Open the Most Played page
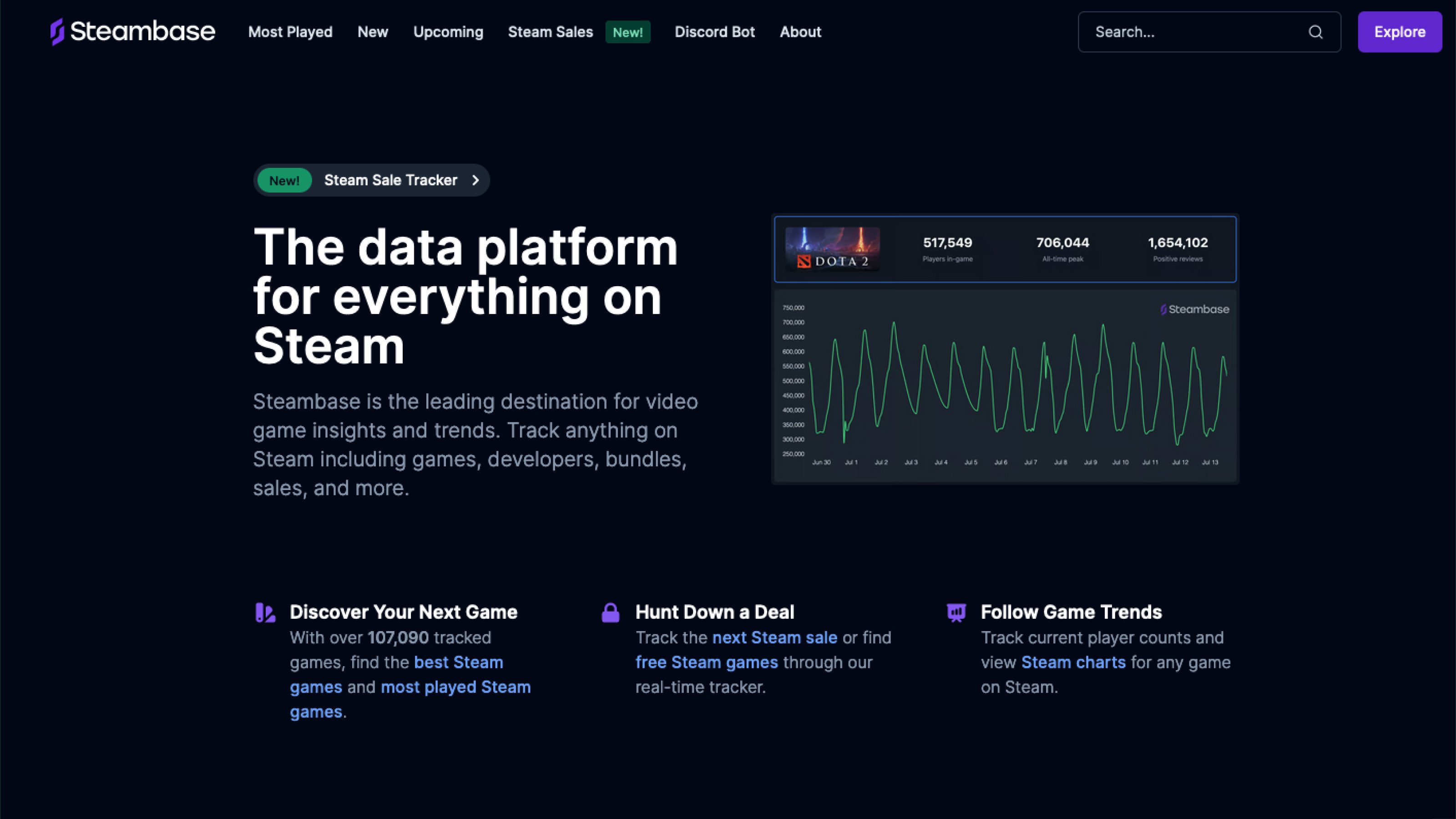The height and width of the screenshot is (819, 1456). click(290, 32)
